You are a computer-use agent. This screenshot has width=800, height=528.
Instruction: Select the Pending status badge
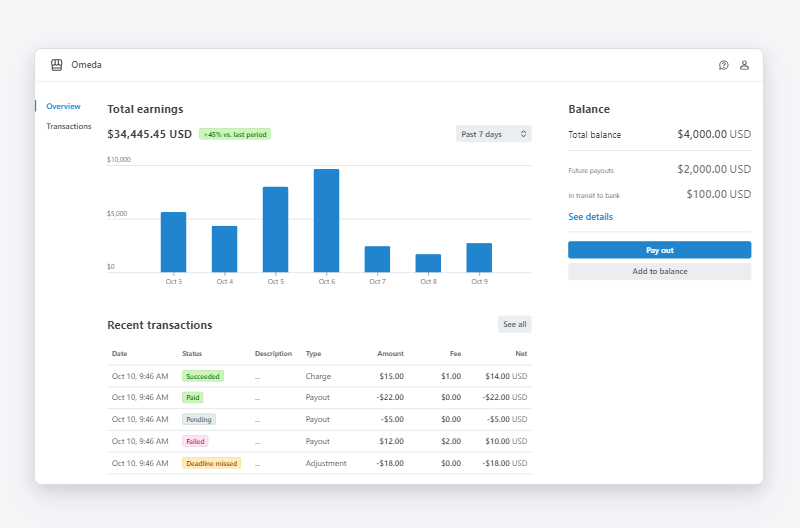198,419
